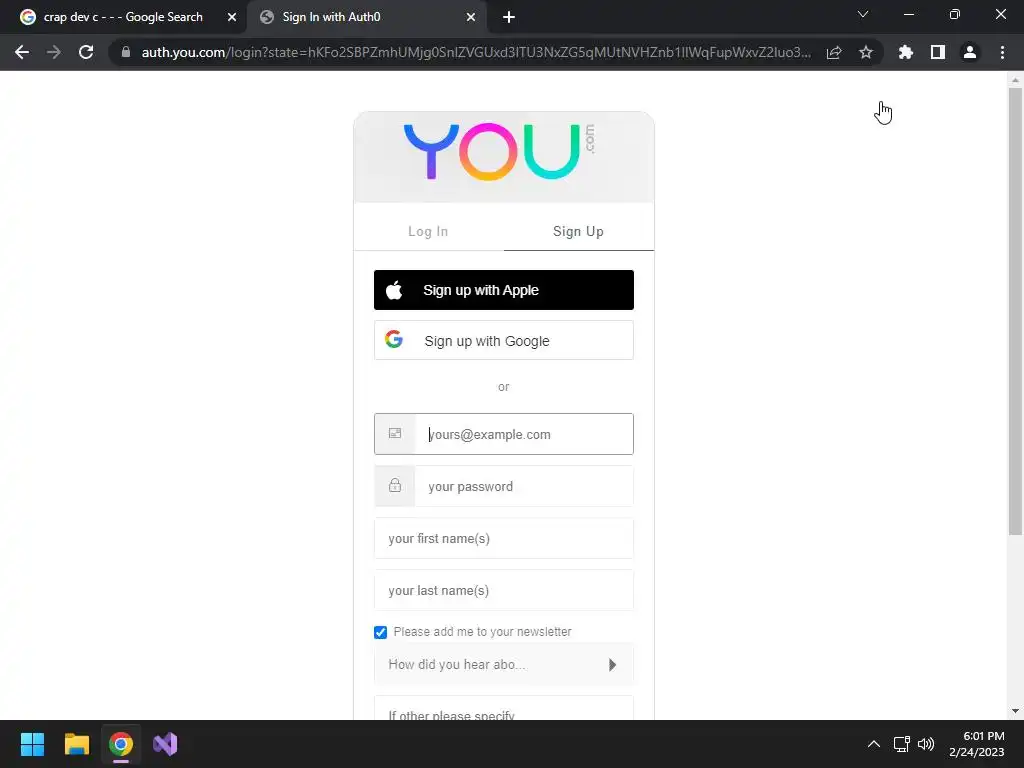The height and width of the screenshot is (768, 1024).
Task: Sign up with Google button
Action: [x=504, y=340]
